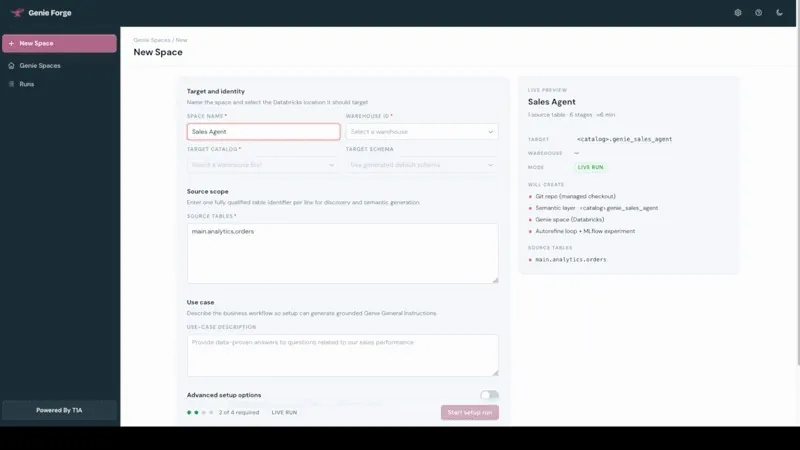Click the LIVE RUN mode badge in preview
Viewport: 800px width, 450px height.
(x=590, y=167)
